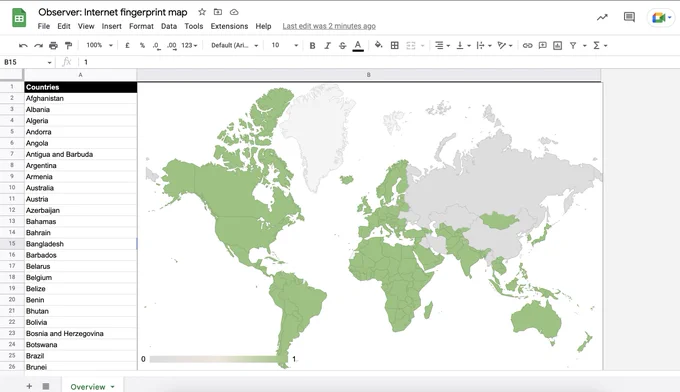Open the vertical align dropdown
This screenshot has width=680, height=392.
click(463, 46)
